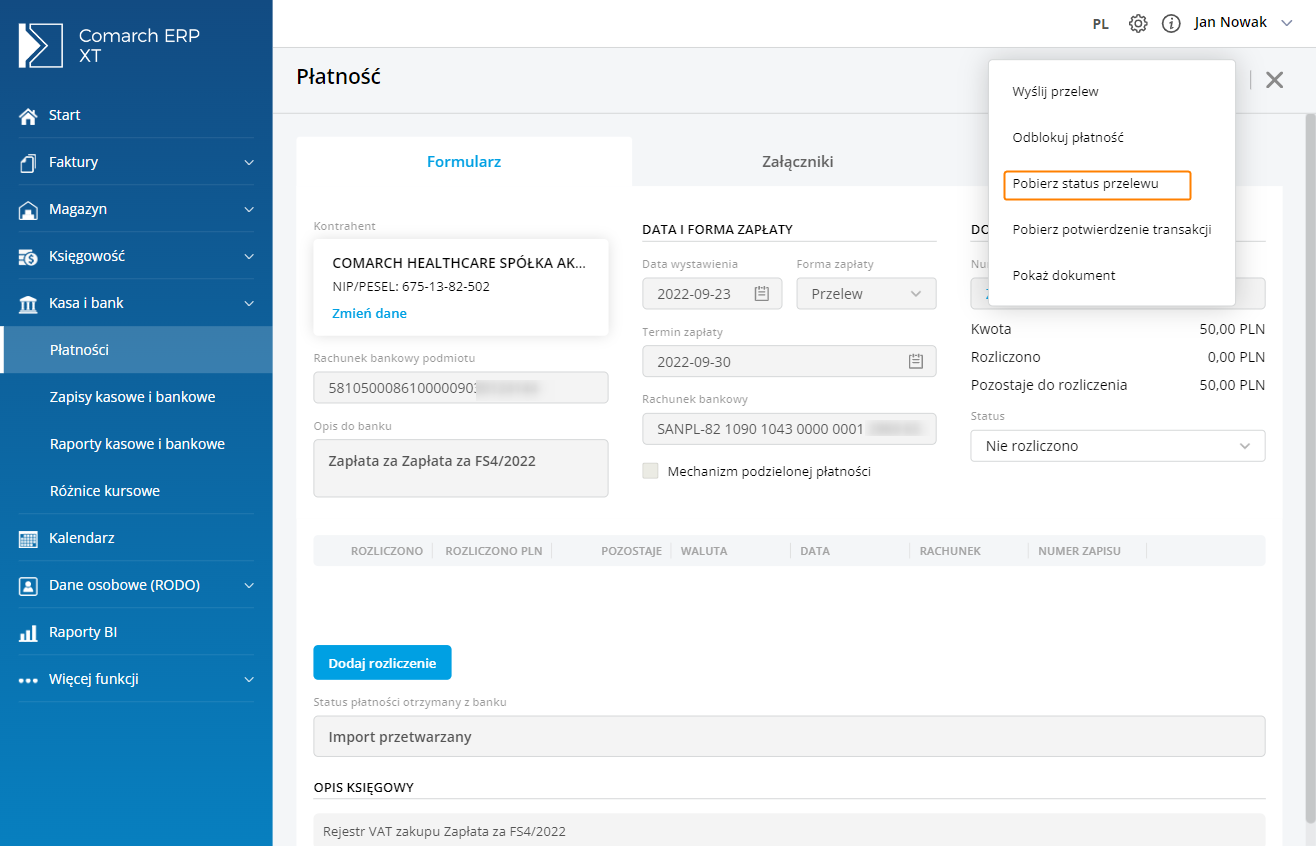Close the Płatność form with X
Viewport: 1316px width, 846px height.
[1274, 80]
